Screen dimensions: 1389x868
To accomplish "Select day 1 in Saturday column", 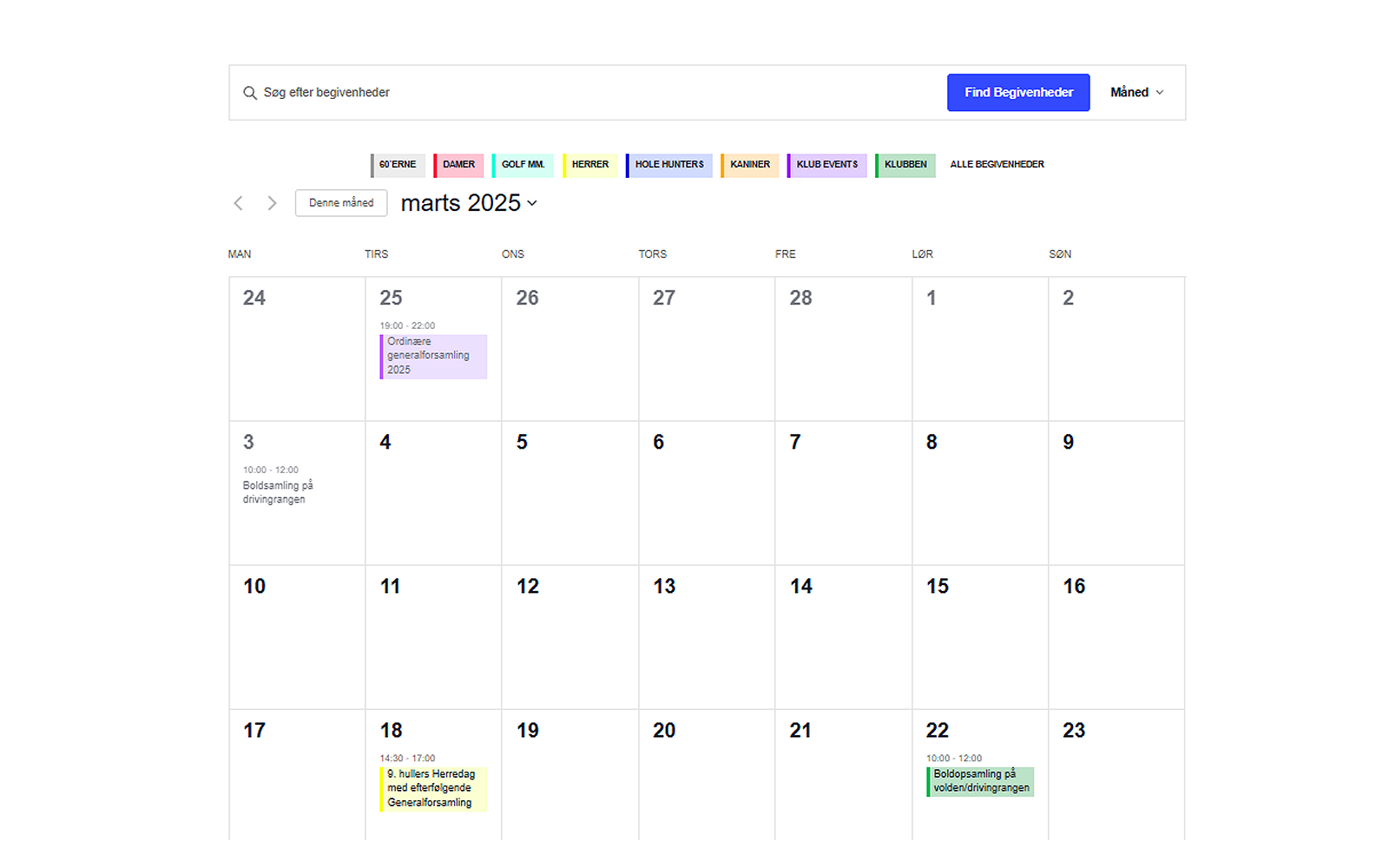I will point(931,299).
